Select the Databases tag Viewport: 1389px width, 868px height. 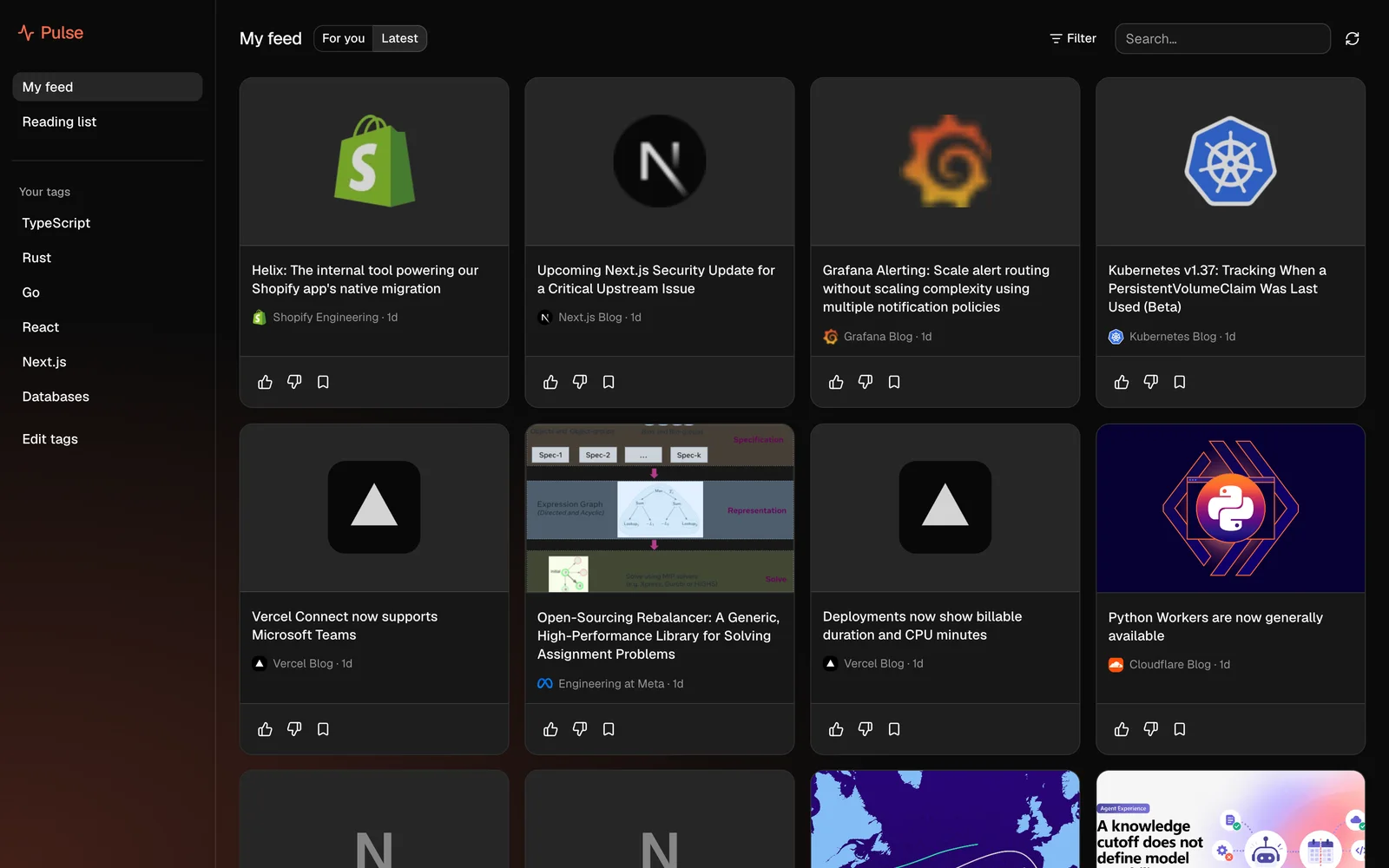[x=56, y=397]
